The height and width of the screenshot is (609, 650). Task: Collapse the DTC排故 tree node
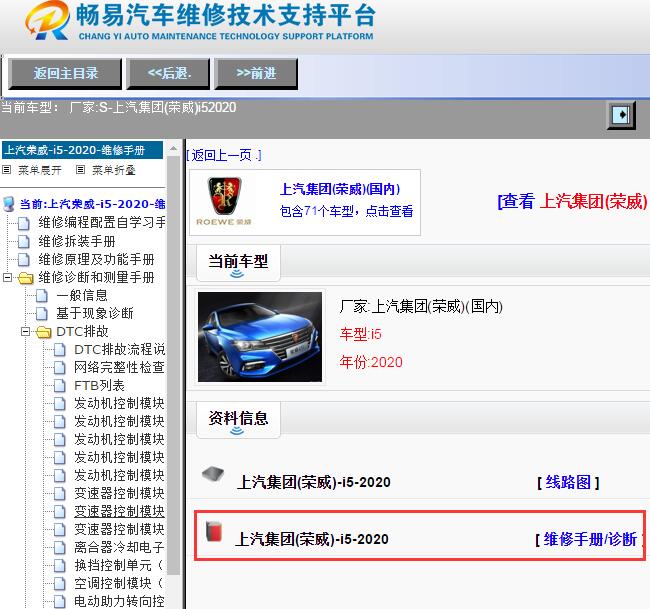(x=25, y=332)
